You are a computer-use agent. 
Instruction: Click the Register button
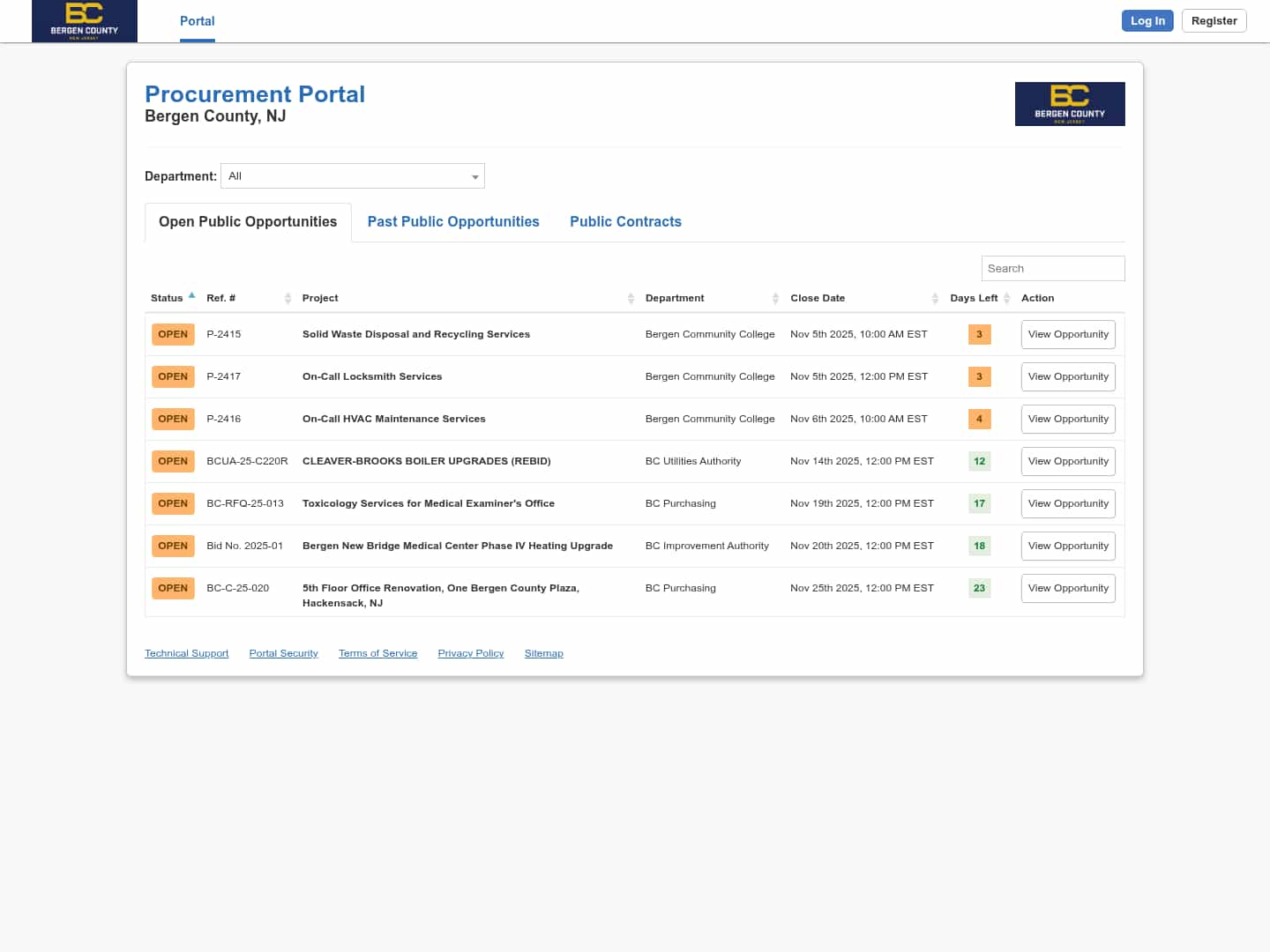click(1214, 21)
